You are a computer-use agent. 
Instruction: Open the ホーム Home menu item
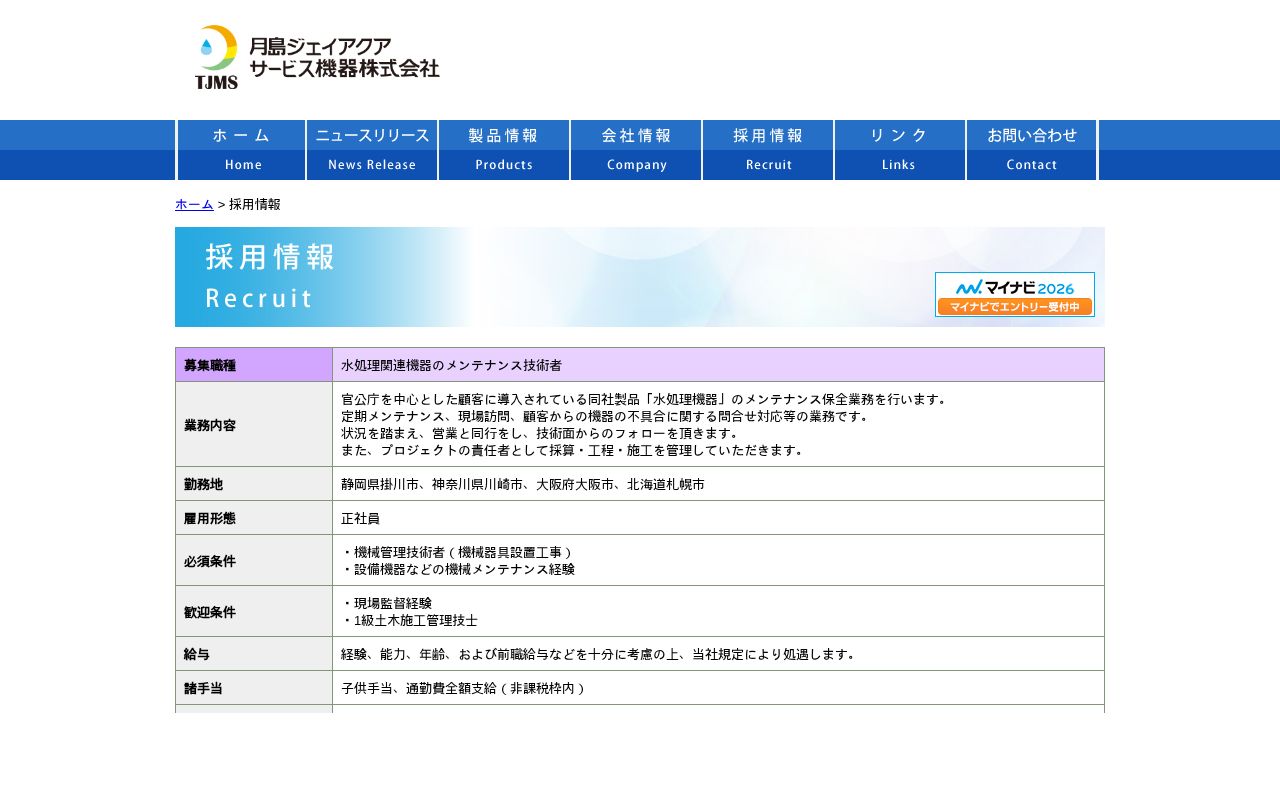(242, 150)
